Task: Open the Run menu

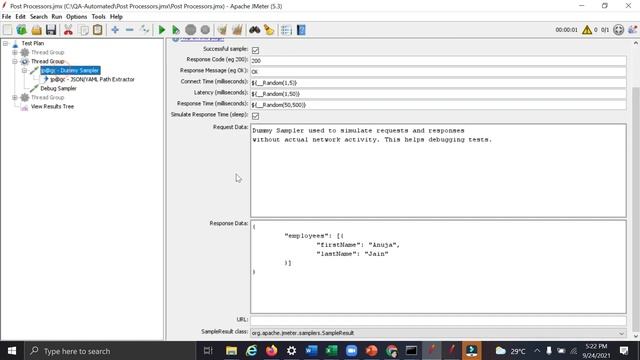Action: pyautogui.click(x=57, y=17)
